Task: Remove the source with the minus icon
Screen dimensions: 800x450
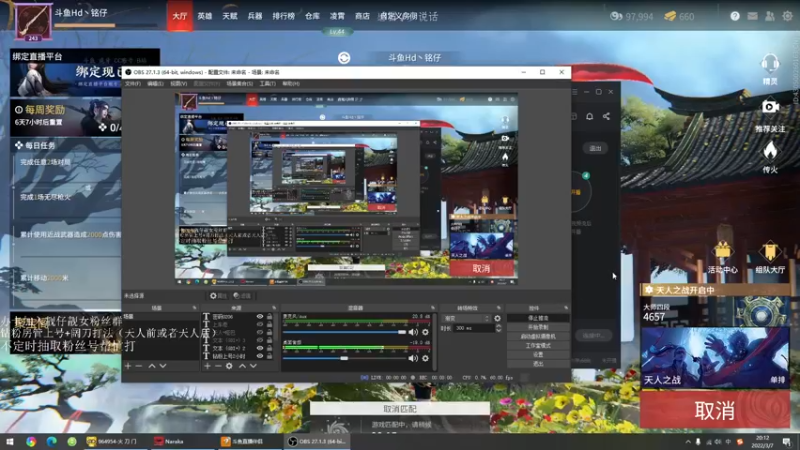Action: tap(218, 366)
